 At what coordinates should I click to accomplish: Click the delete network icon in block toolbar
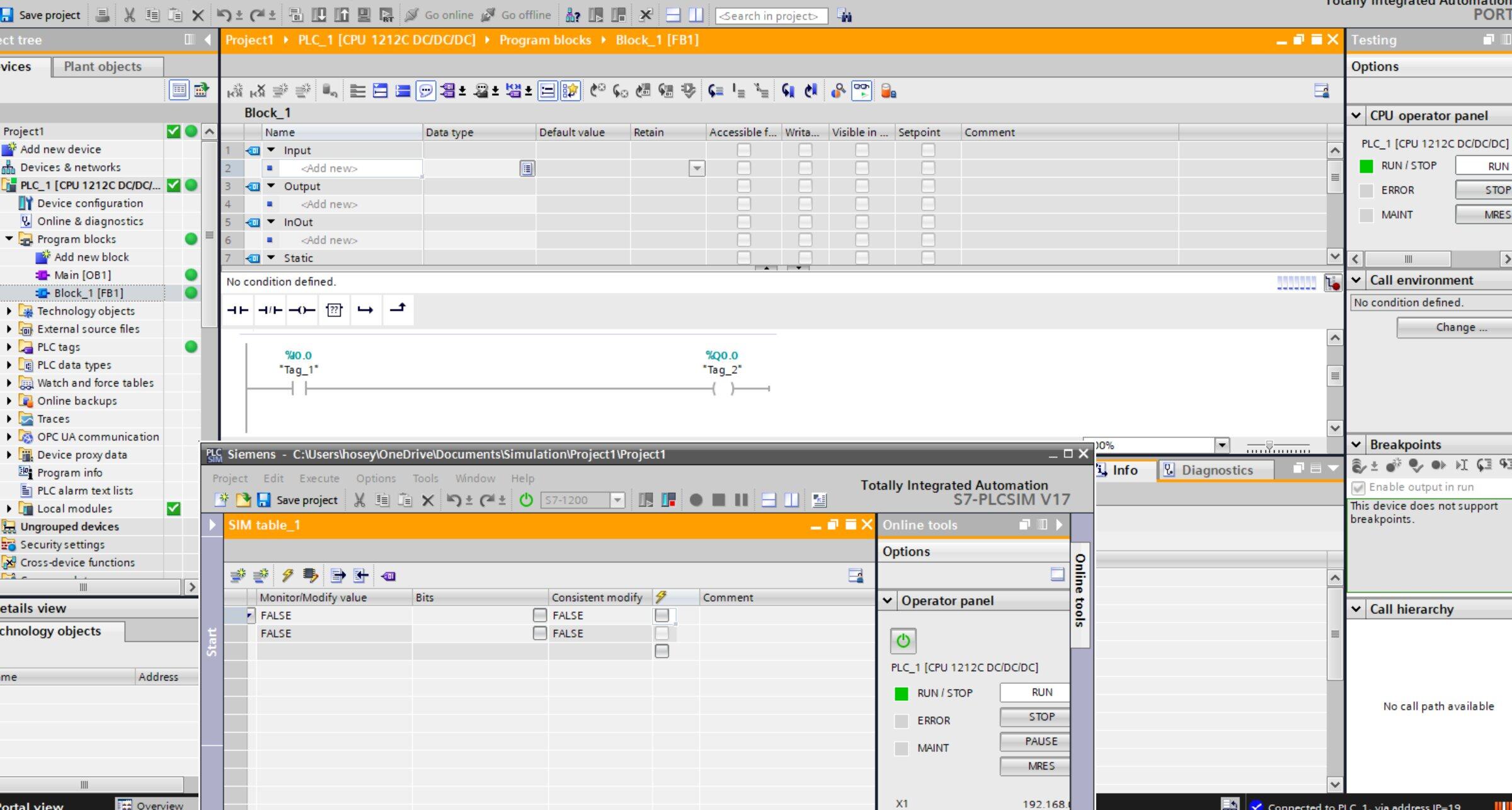(257, 91)
